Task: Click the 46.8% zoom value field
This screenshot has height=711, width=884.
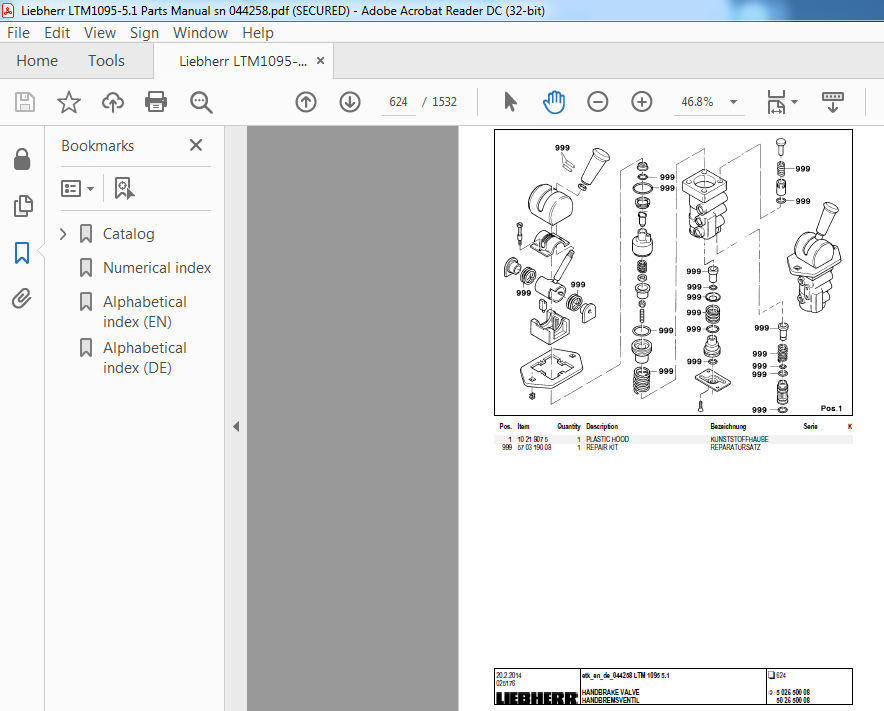Action: [697, 102]
